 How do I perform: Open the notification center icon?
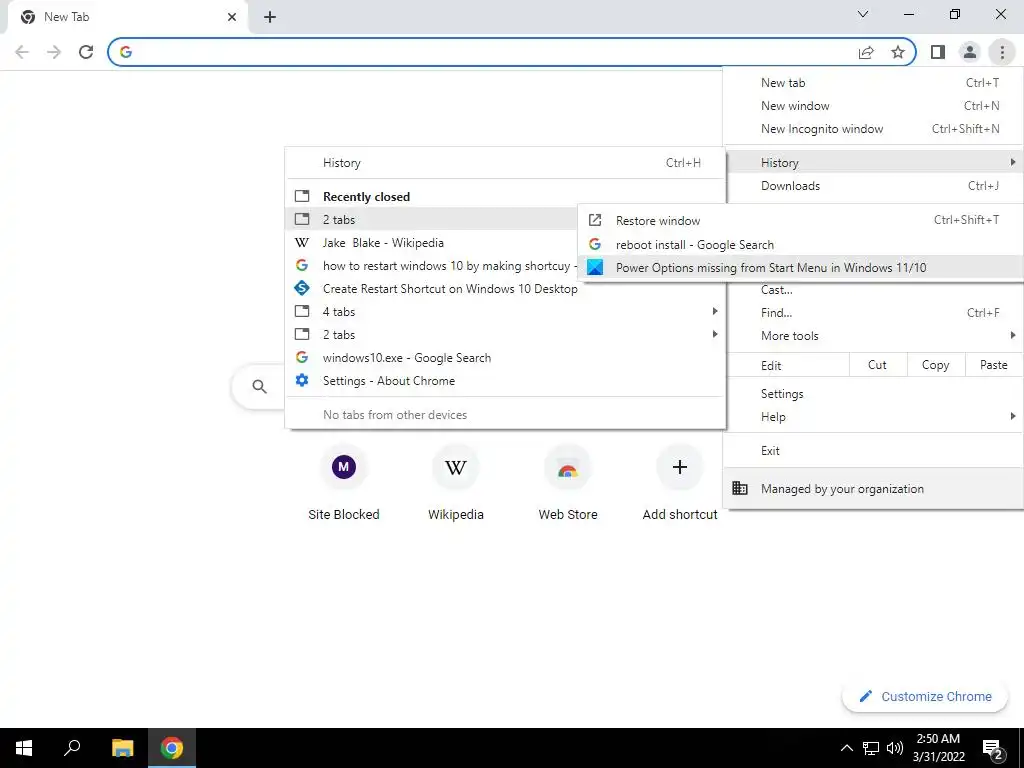[x=993, y=750]
